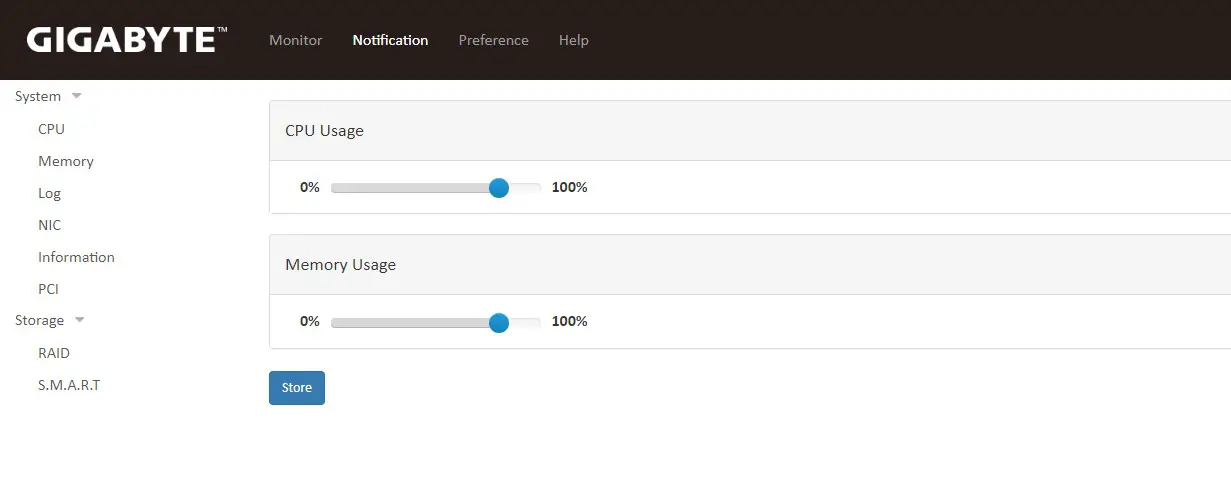Open the RAID storage page
The image size is (1231, 480).
click(54, 353)
